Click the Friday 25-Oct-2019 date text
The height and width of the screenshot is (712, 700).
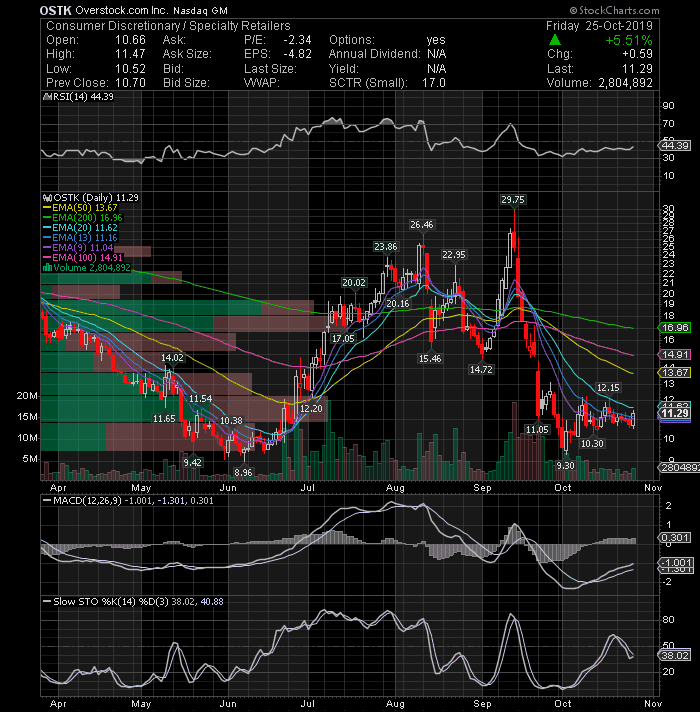click(599, 25)
